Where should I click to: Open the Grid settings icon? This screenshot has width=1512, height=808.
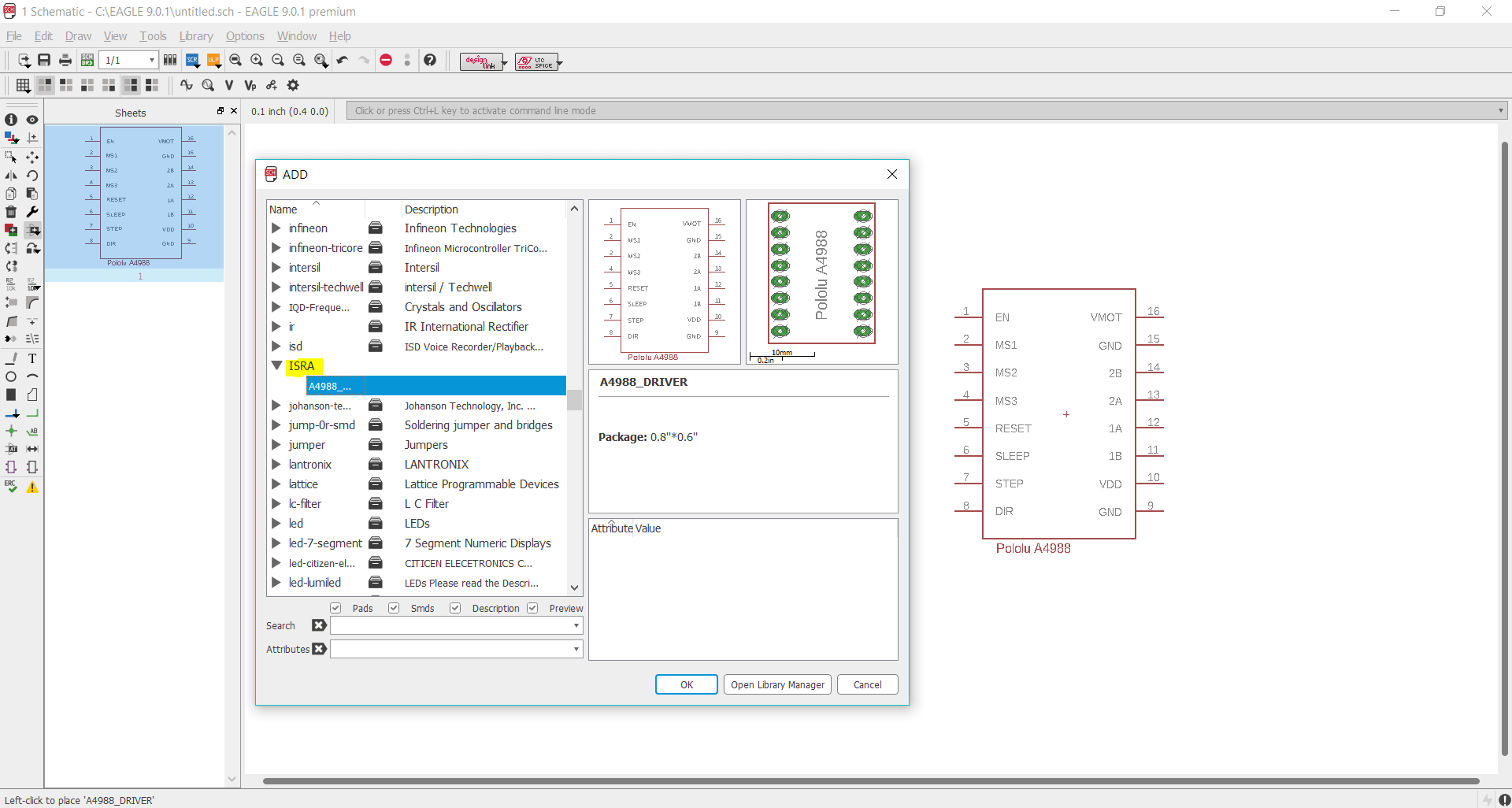click(23, 85)
